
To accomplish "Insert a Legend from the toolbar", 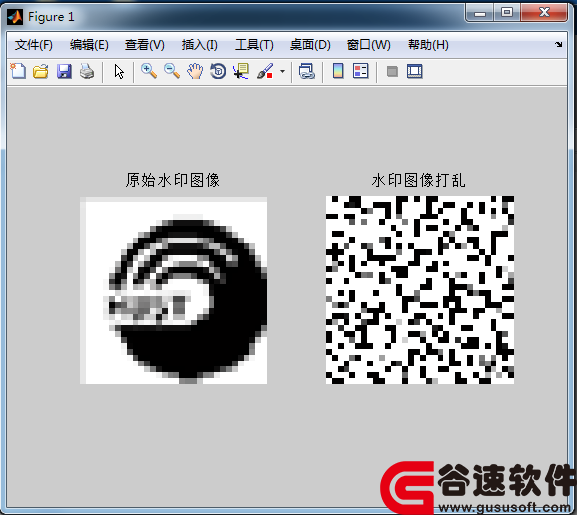I will [x=361, y=71].
